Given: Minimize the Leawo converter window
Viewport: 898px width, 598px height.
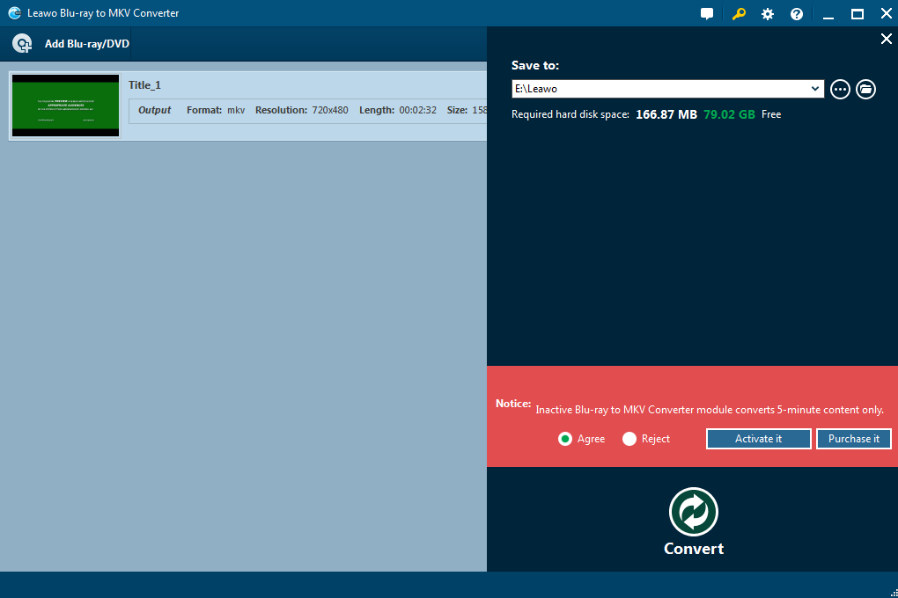Looking at the screenshot, I should pyautogui.click(x=829, y=14).
